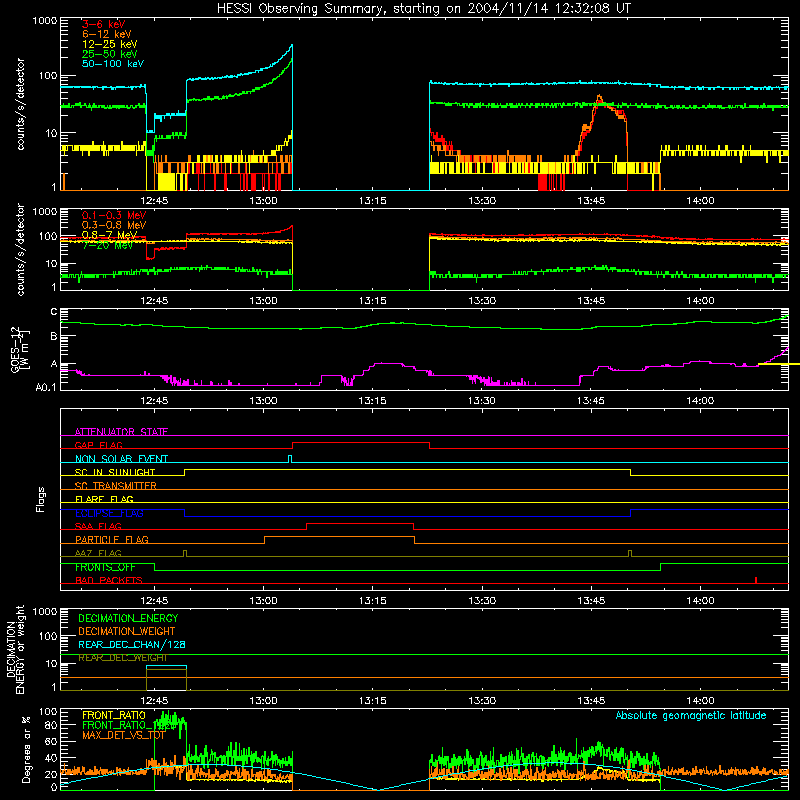Click 13:15 tick label under the keV panel
The width and height of the screenshot is (800, 800).
(x=372, y=201)
